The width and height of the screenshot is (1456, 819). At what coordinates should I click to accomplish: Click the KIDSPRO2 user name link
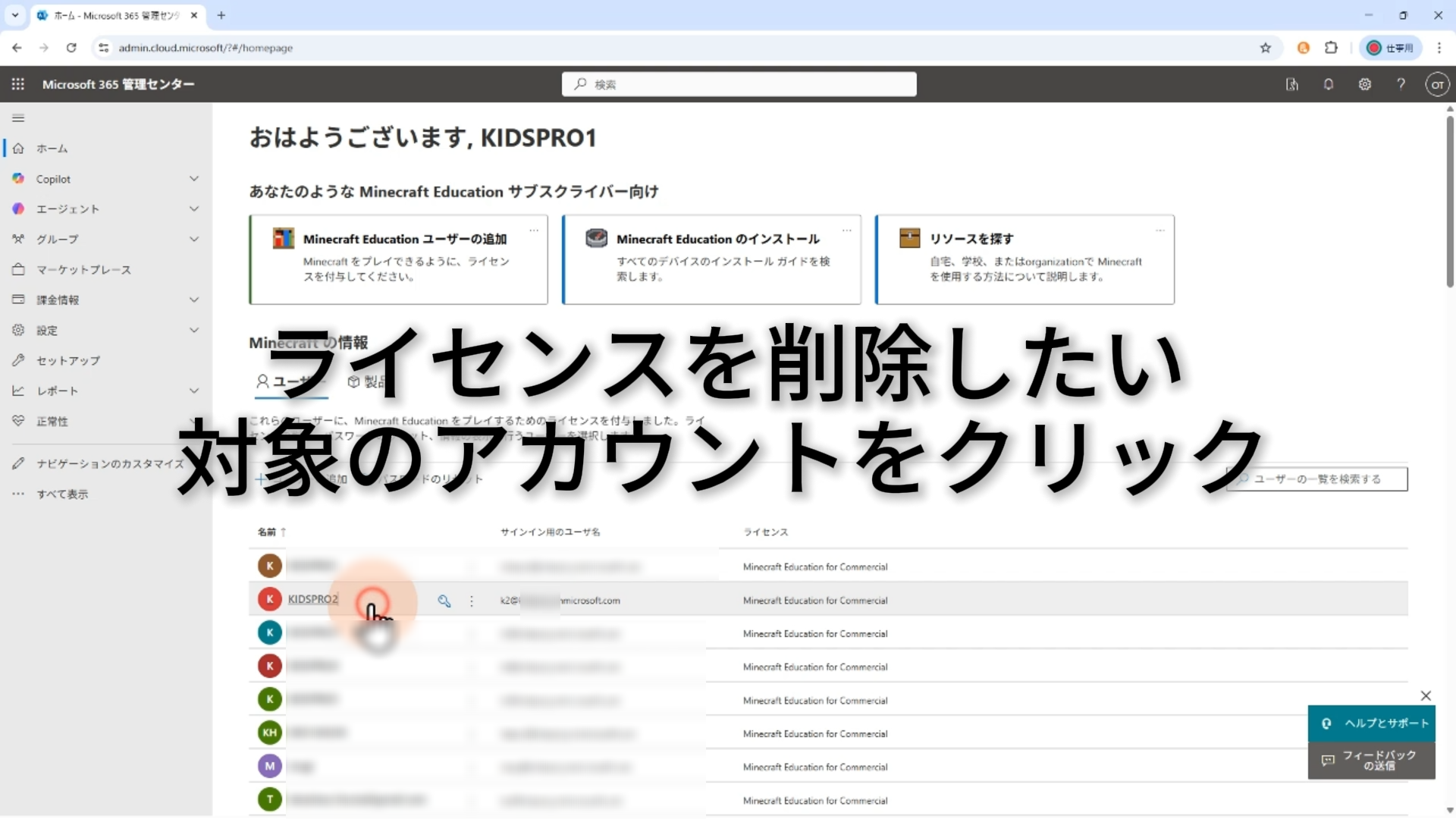[x=312, y=599]
